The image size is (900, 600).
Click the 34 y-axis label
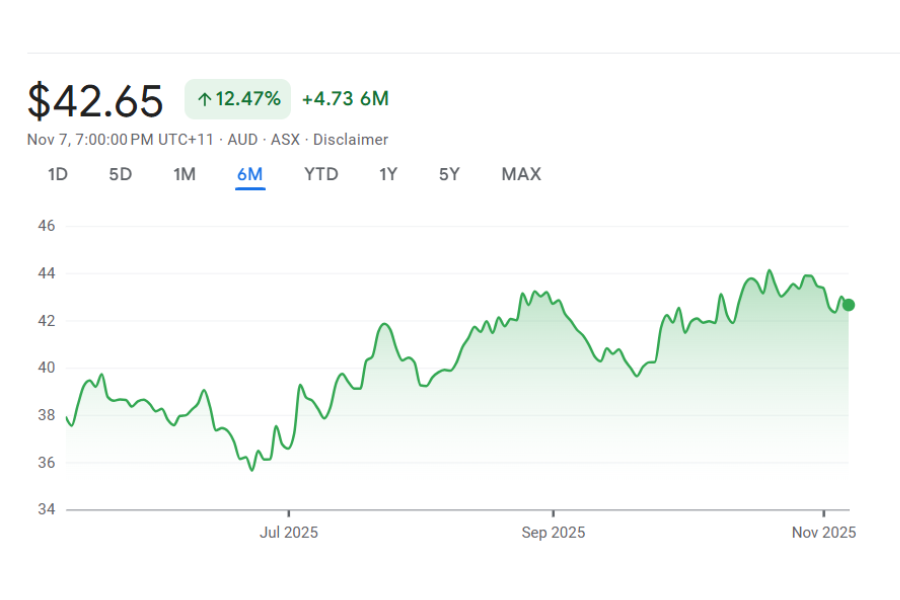[x=47, y=510]
